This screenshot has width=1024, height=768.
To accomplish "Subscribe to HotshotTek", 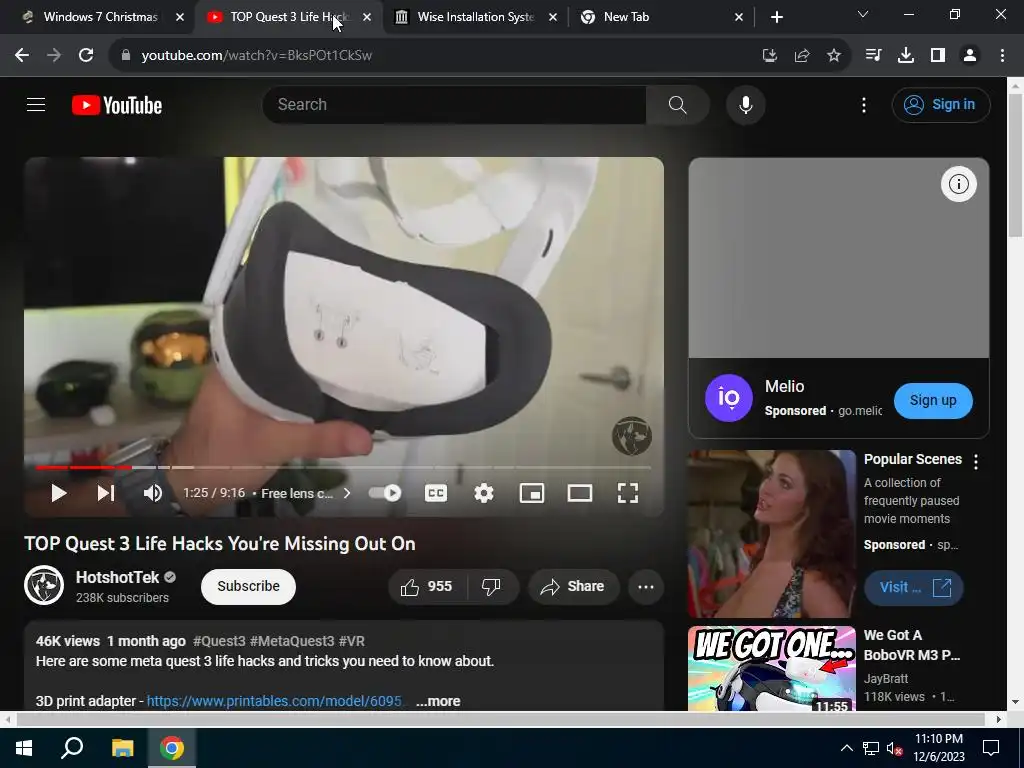I will [248, 586].
